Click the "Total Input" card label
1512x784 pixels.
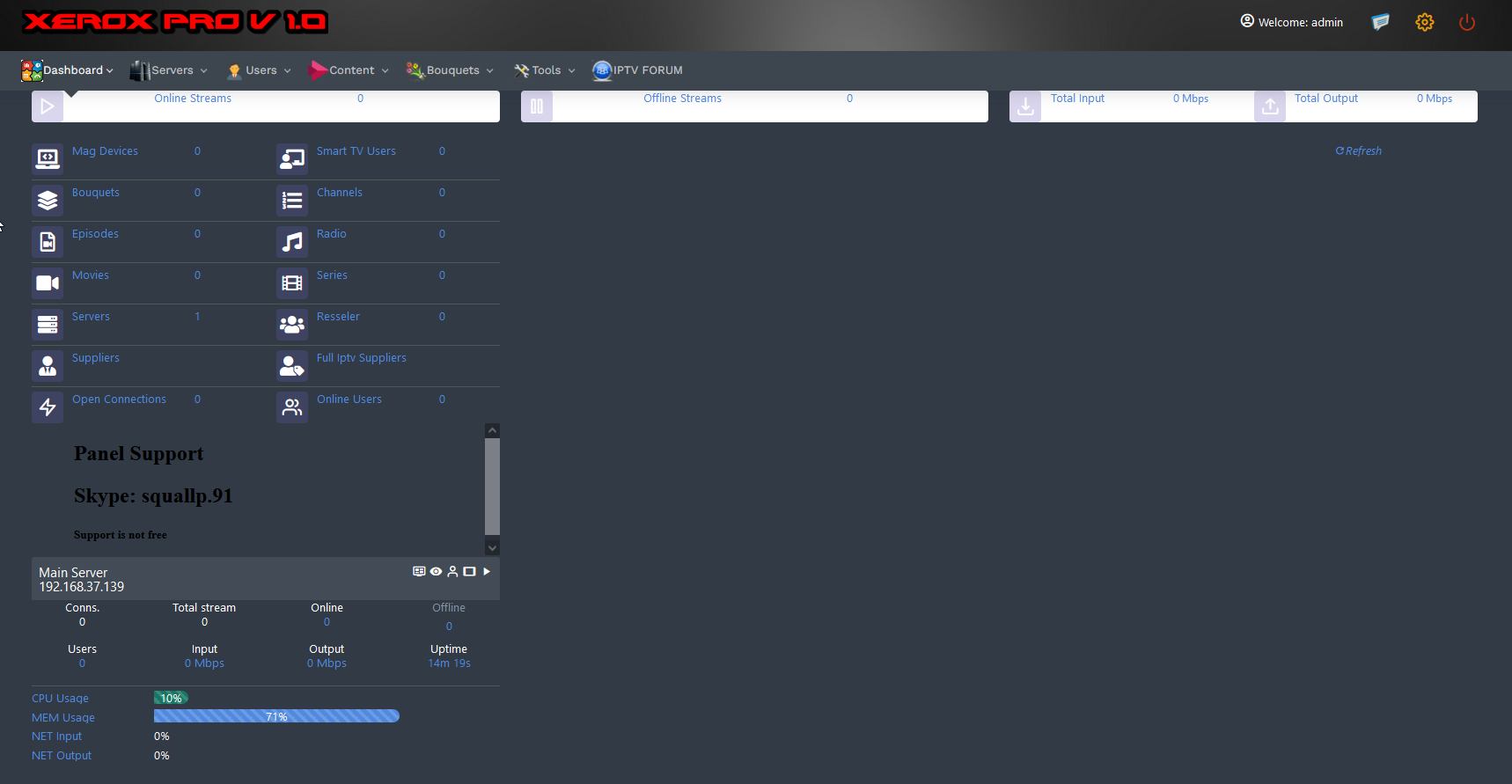[x=1077, y=99]
